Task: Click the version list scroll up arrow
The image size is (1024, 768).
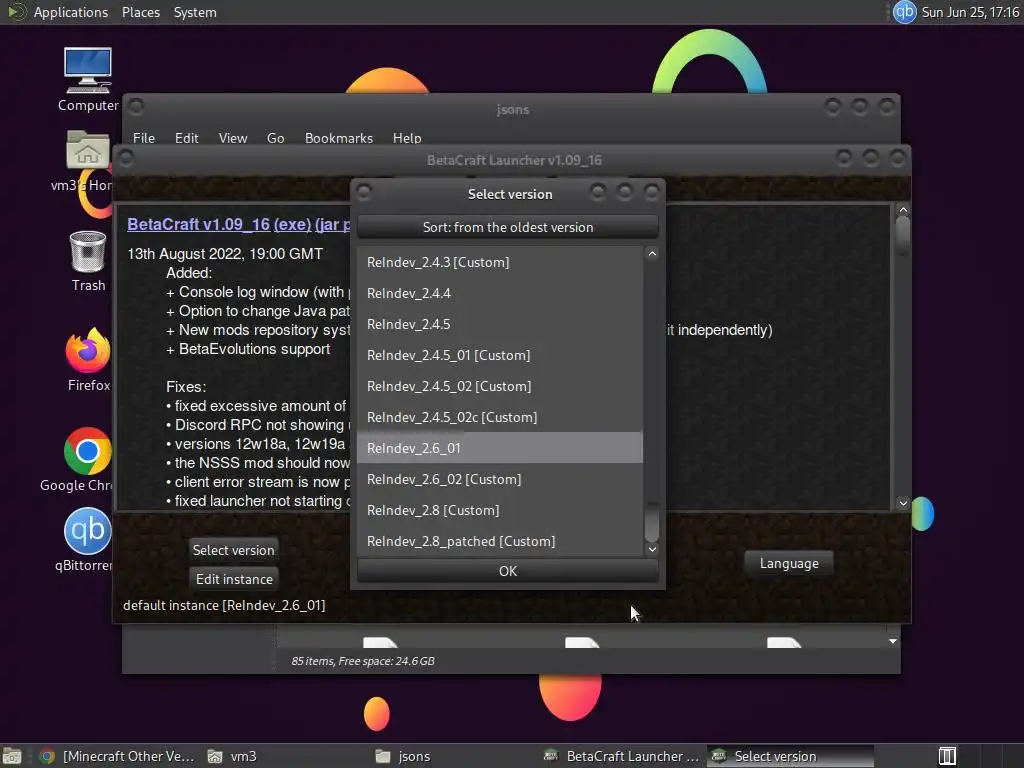Action: [651, 253]
